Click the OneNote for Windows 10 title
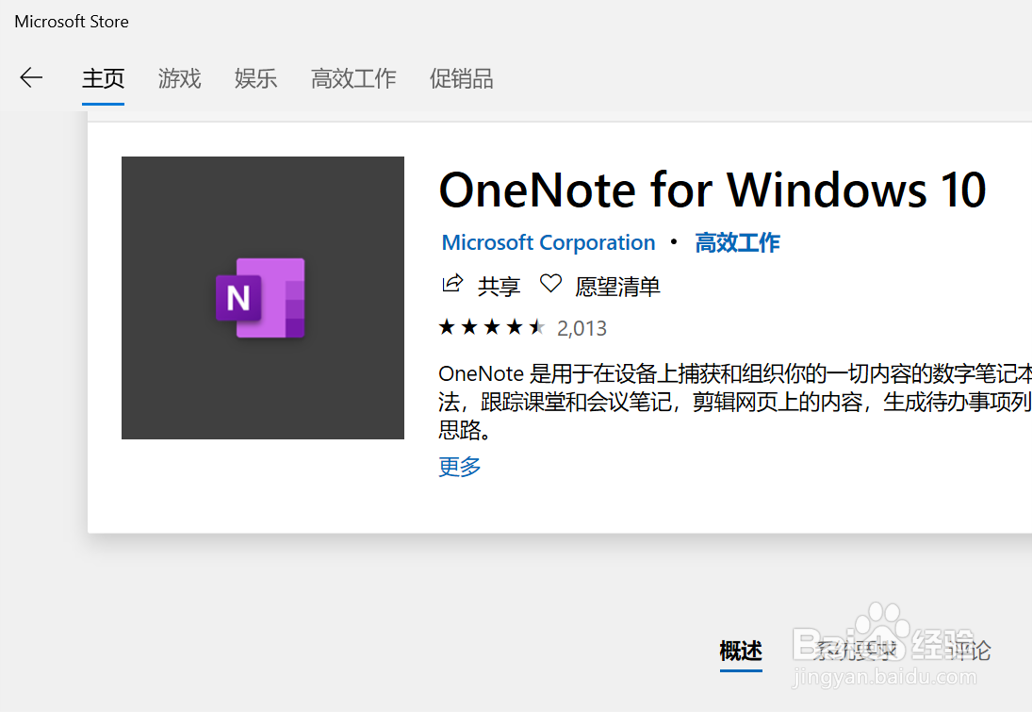Viewport: 1032px width, 712px height. [x=712, y=190]
